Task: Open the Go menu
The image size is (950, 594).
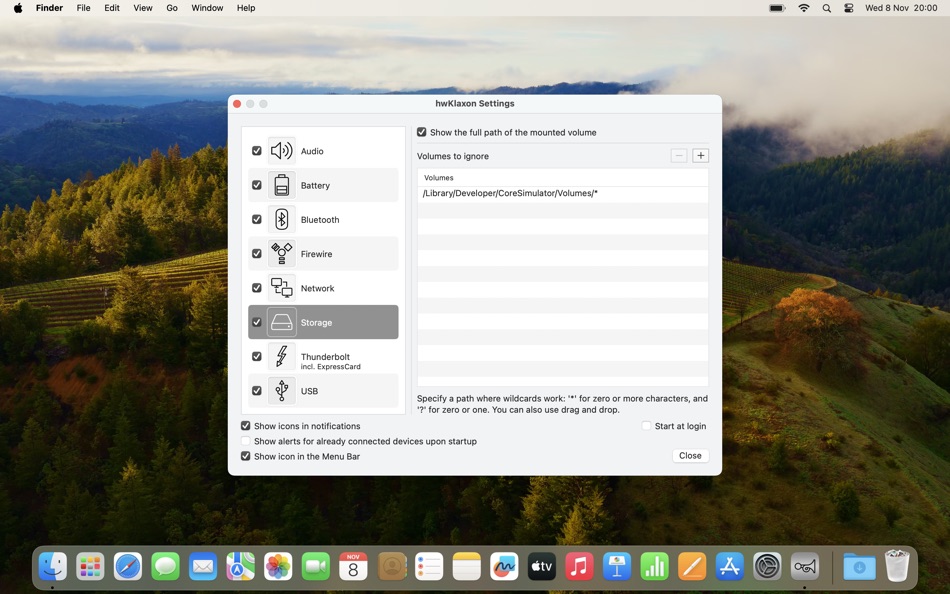Action: tap(172, 8)
